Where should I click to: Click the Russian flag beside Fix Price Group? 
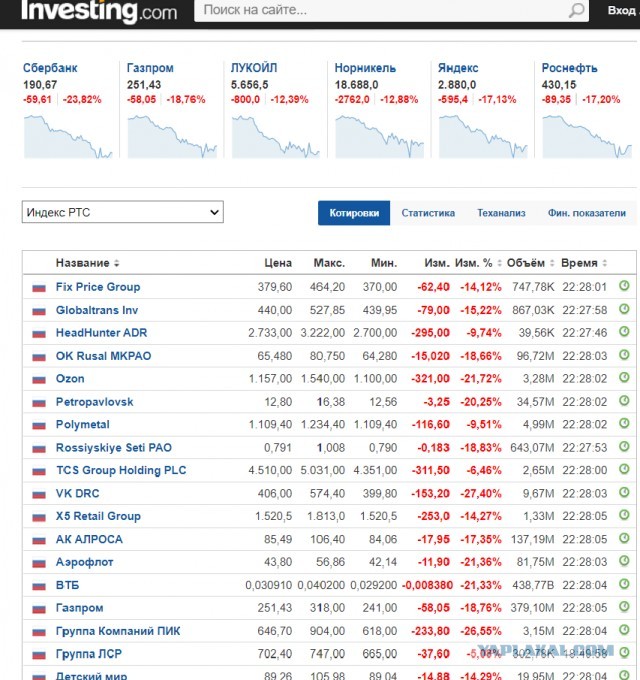click(x=39, y=288)
